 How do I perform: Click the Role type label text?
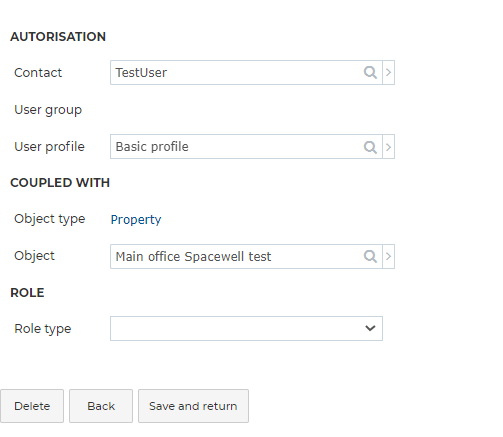(x=43, y=329)
